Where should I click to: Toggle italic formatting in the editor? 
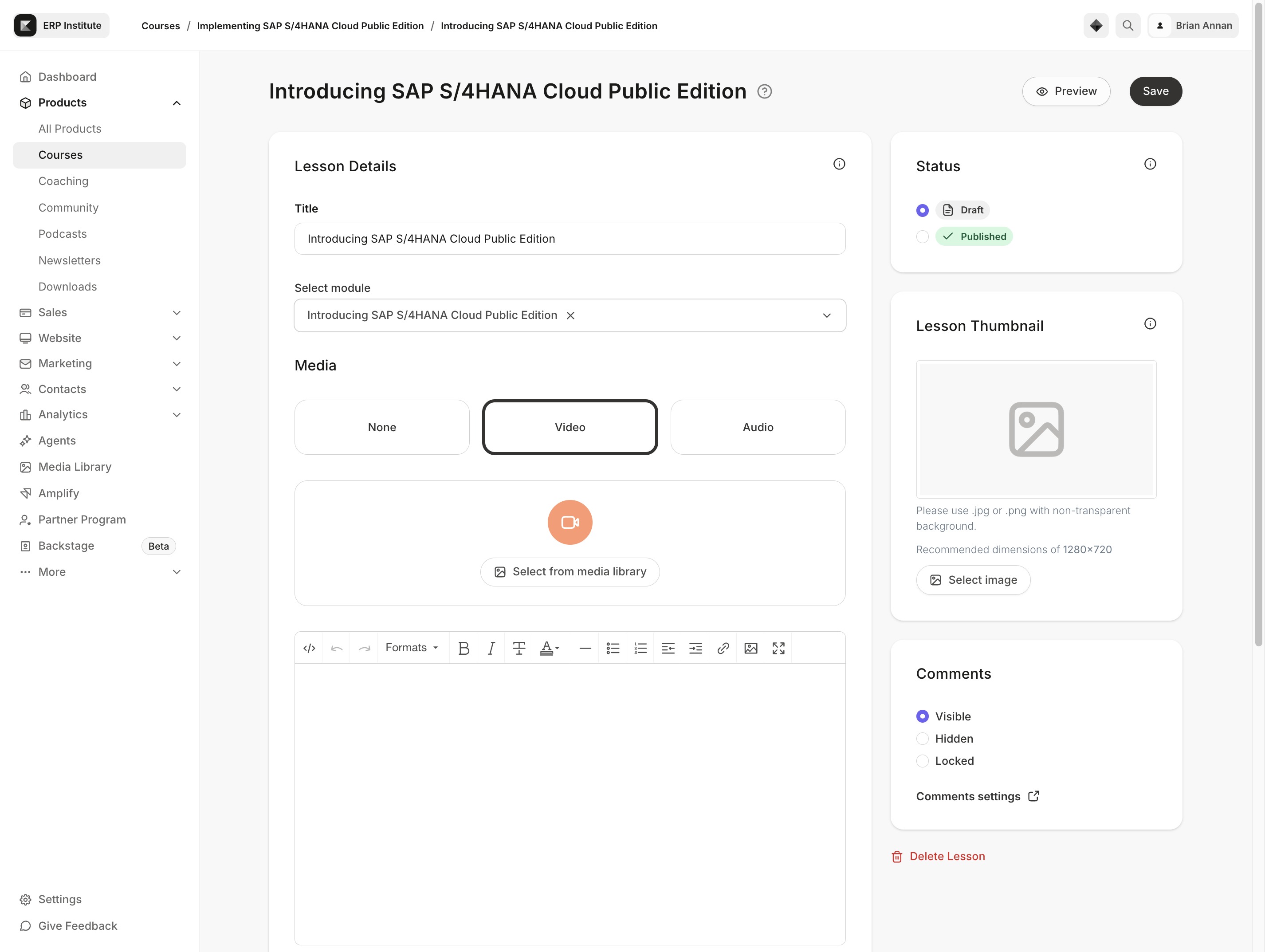click(491, 648)
